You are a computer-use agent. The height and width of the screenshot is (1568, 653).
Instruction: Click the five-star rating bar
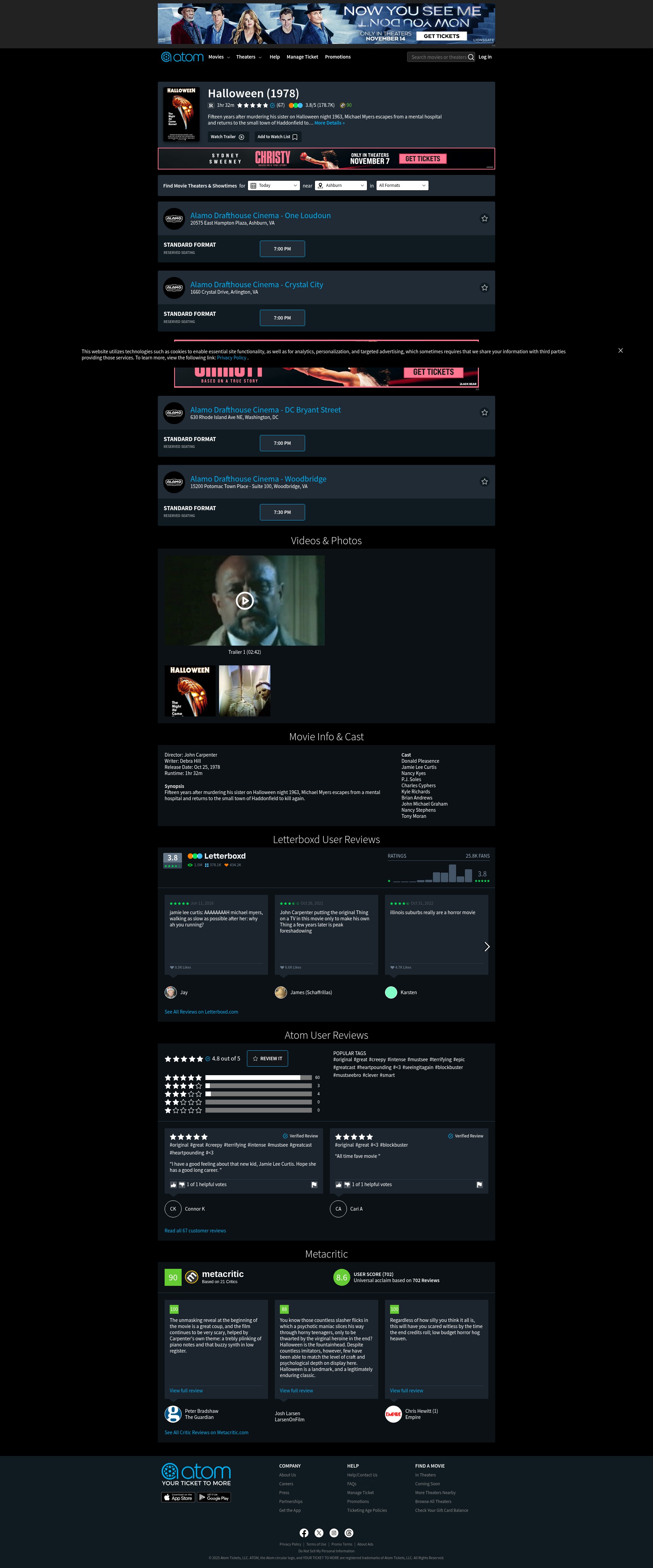point(258,1078)
